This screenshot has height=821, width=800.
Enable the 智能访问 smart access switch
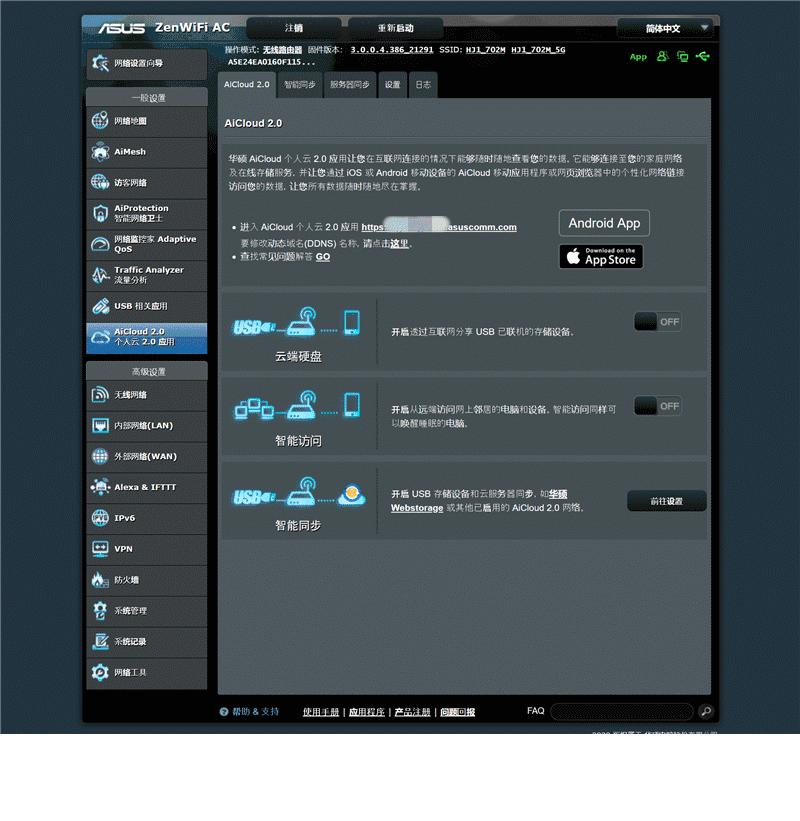pos(658,406)
